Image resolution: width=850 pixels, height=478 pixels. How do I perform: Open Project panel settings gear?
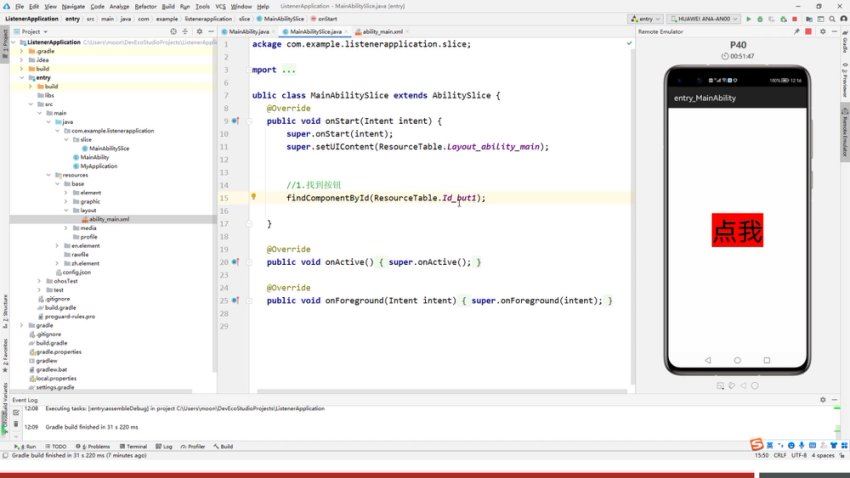pyautogui.click(x=199, y=32)
